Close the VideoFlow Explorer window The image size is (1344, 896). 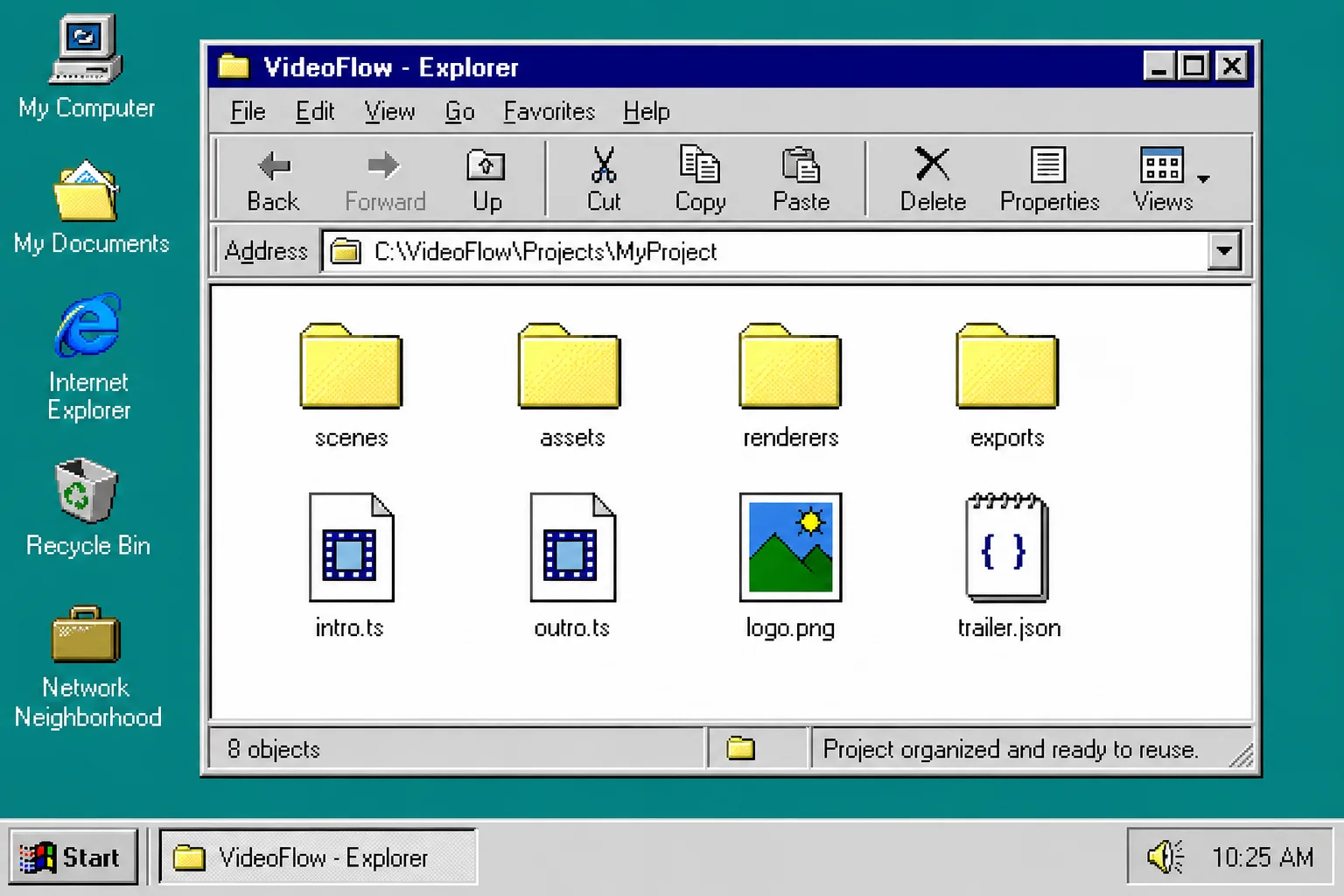(1232, 66)
